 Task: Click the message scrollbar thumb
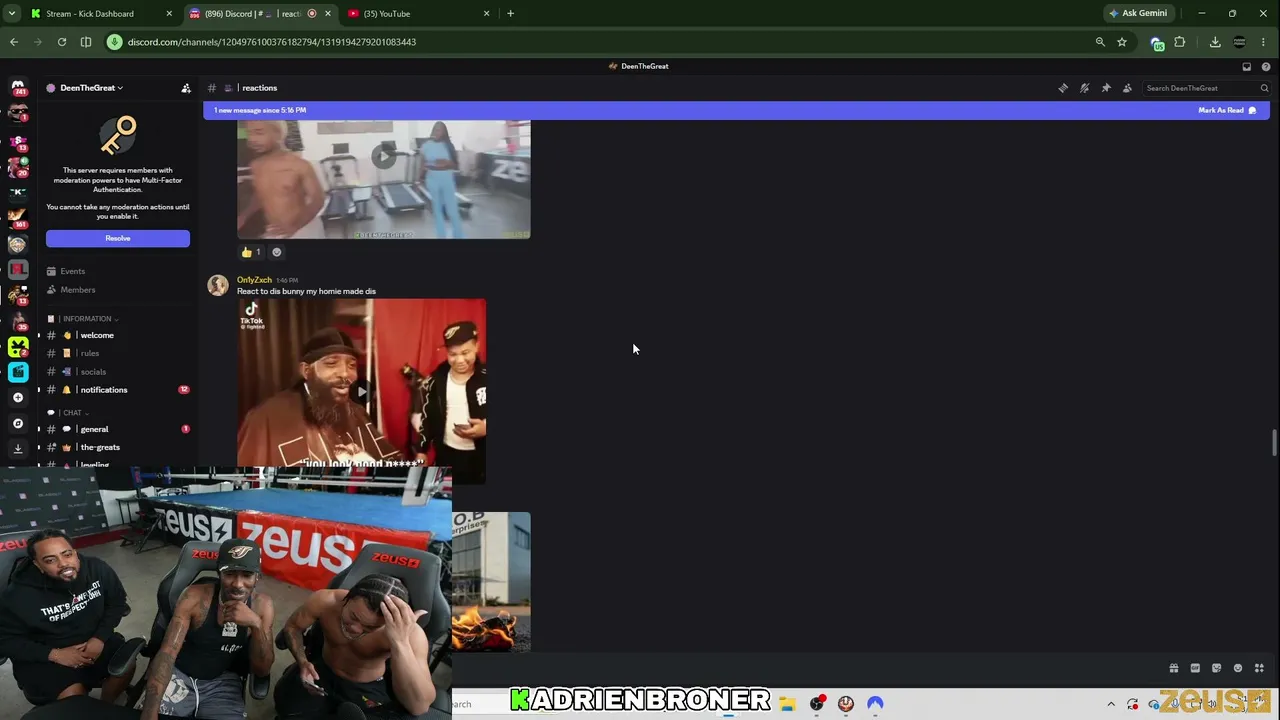[1274, 442]
